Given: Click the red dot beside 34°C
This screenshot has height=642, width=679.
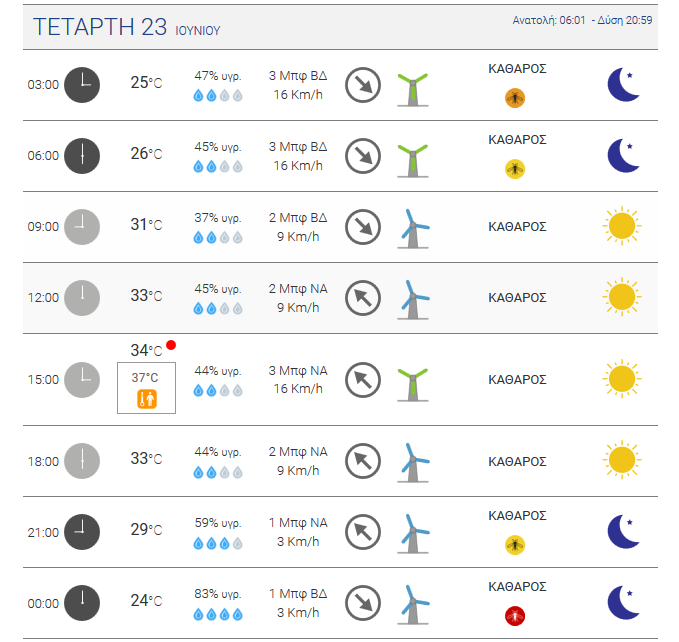Looking at the screenshot, I should pyautogui.click(x=171, y=345).
